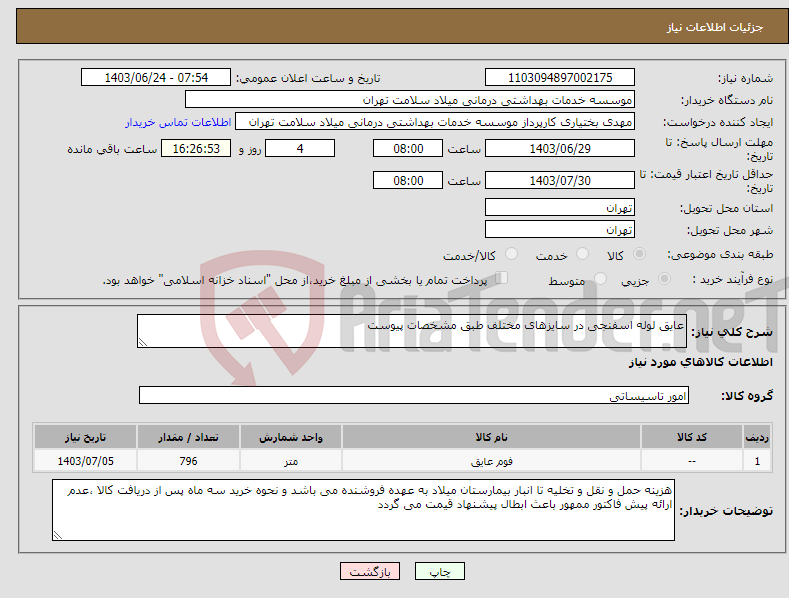
Task: Click the response deadline date 1403/06/29
Action: click(560, 148)
